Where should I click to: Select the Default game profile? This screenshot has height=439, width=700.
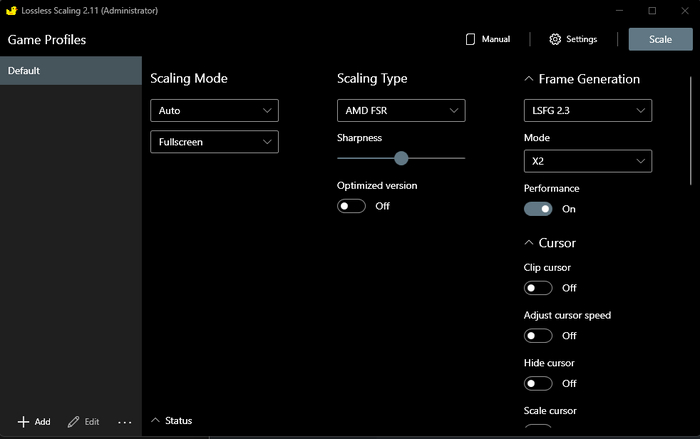pos(71,71)
